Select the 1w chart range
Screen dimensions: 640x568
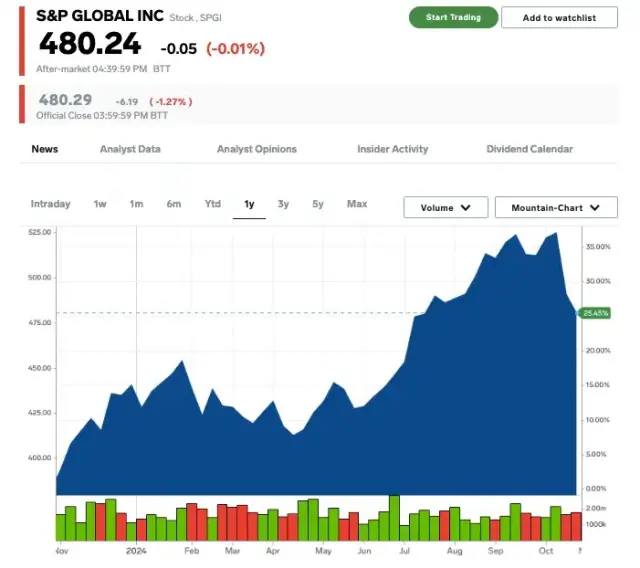pos(100,204)
